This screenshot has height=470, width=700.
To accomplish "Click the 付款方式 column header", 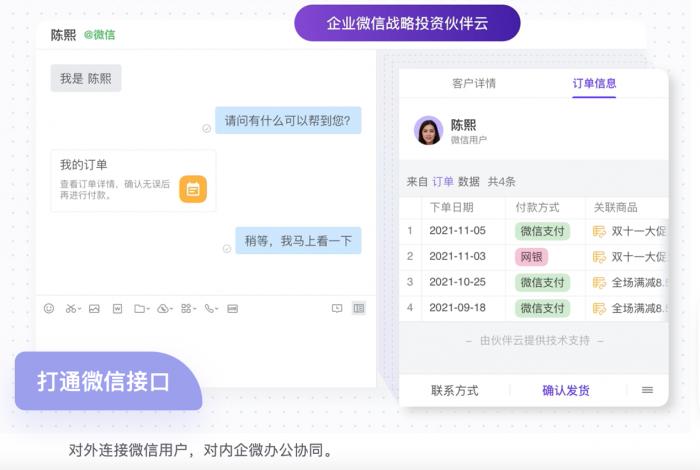I will 537,208.
